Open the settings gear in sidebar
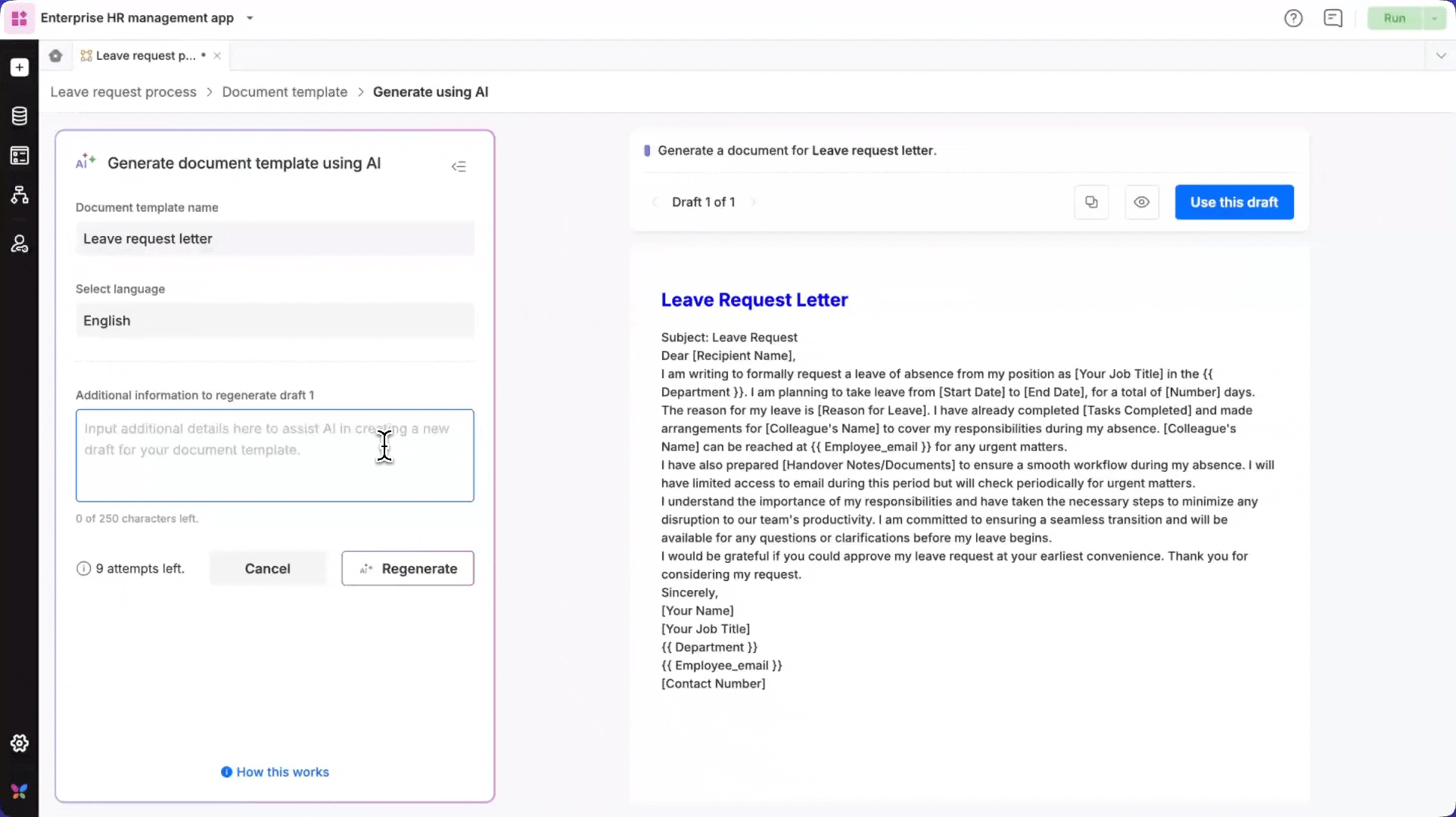The width and height of the screenshot is (1456, 817). pos(20,743)
